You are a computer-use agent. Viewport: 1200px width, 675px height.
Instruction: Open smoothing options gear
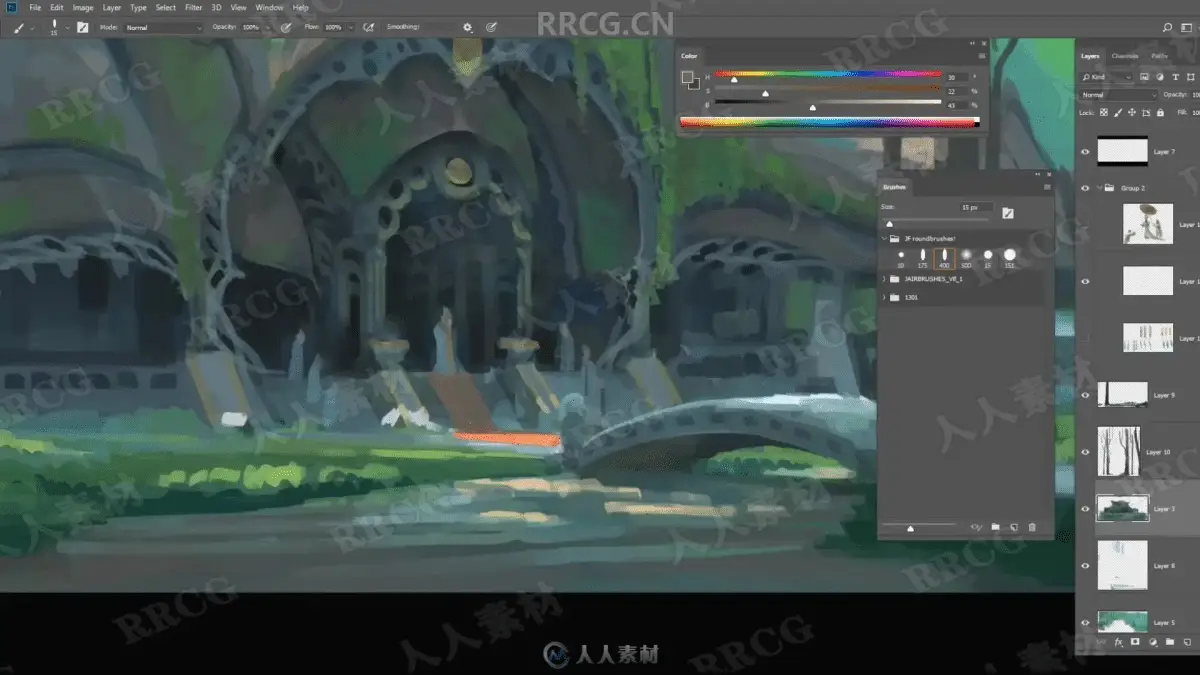467,27
